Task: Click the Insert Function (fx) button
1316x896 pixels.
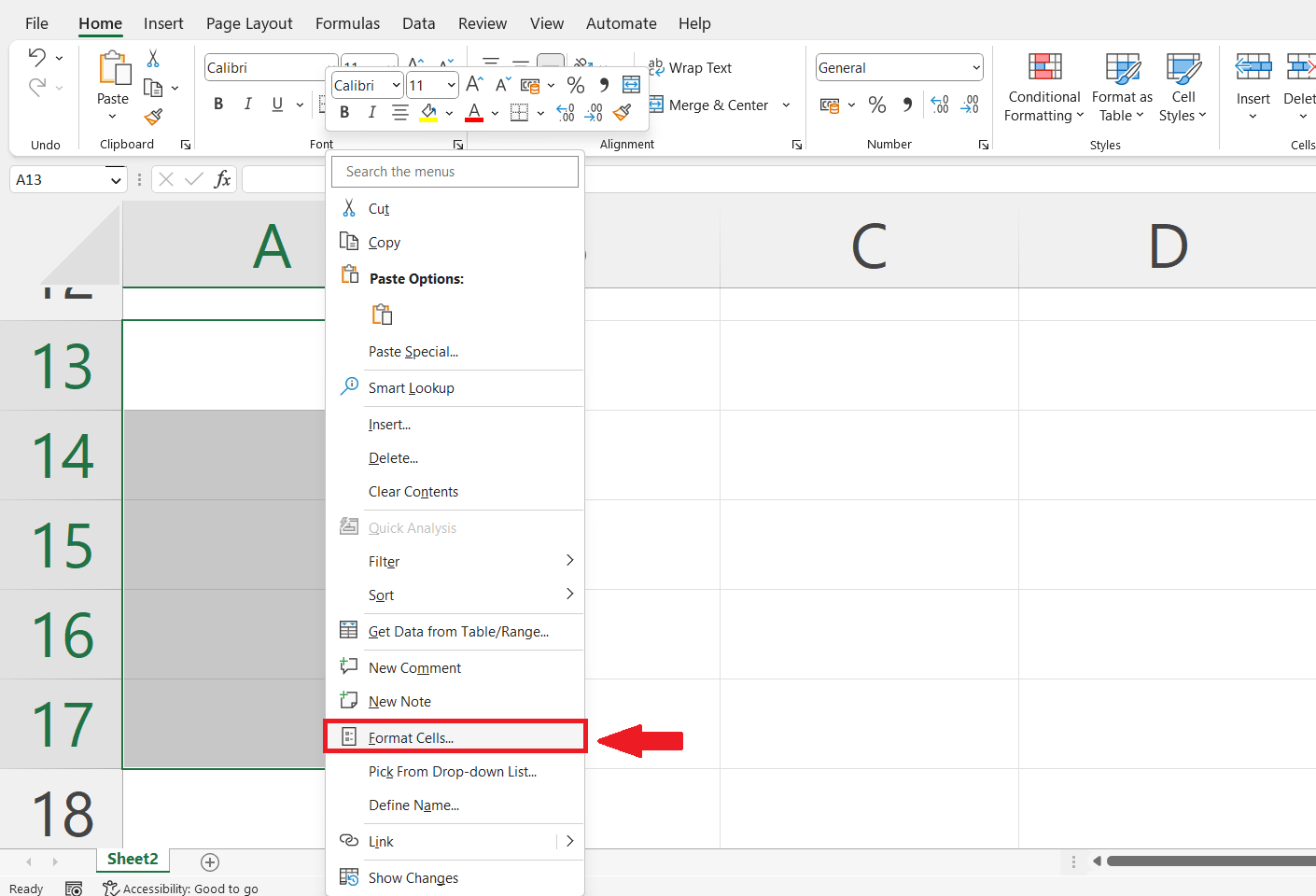Action: 223,178
